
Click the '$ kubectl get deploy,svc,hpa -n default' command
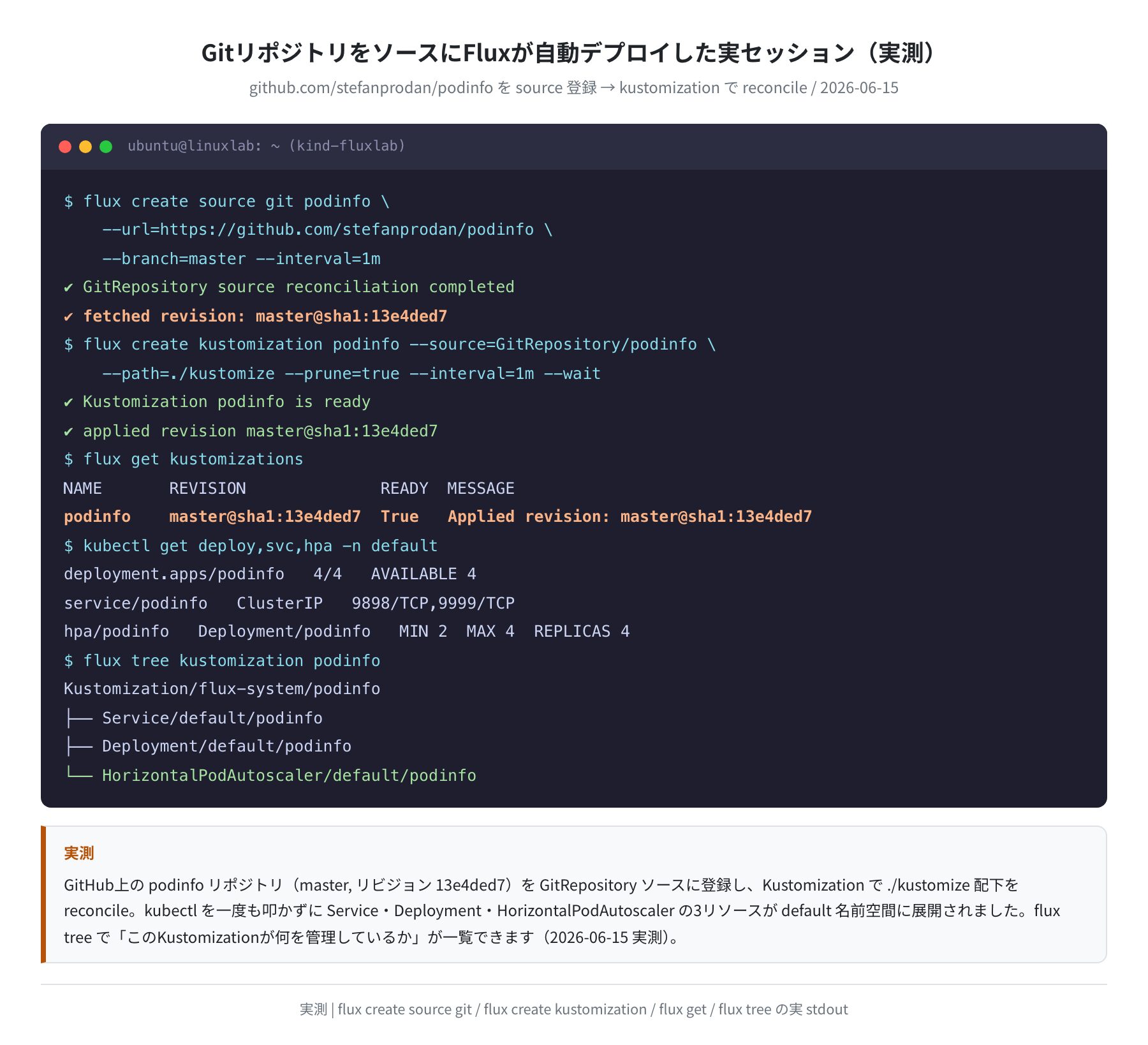[x=251, y=546]
